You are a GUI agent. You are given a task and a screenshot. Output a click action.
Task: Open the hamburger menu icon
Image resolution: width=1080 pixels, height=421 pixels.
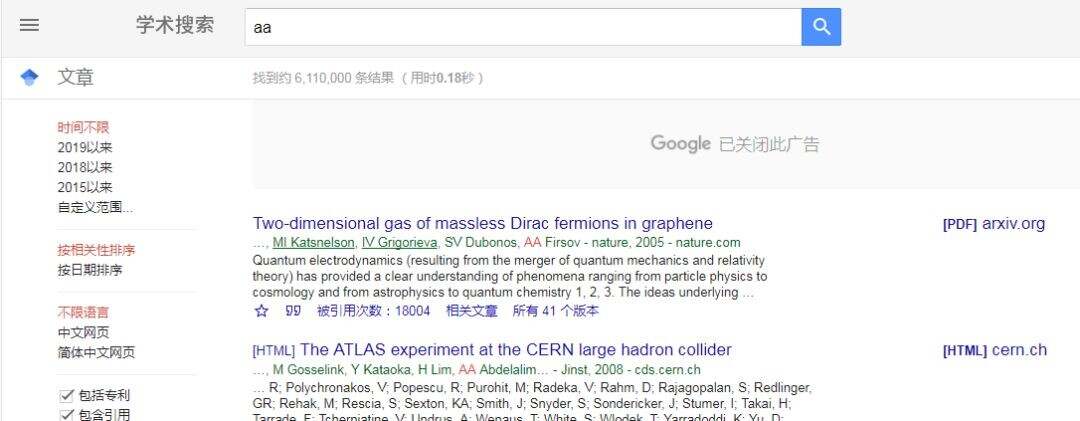click(x=30, y=25)
